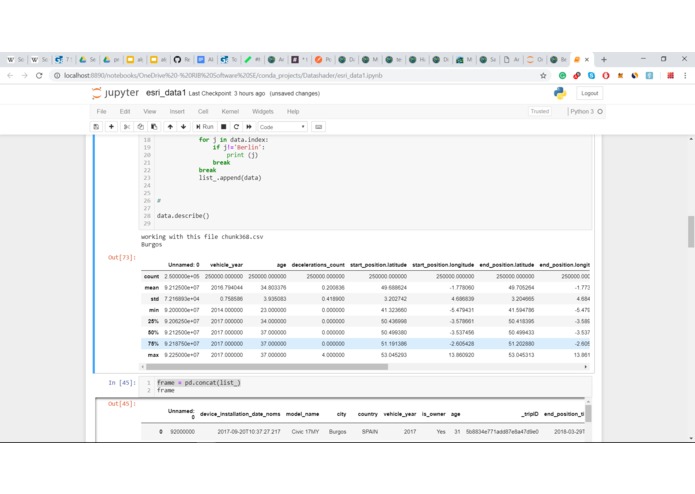Click the Trusted notebook indicator
This screenshot has height=494, width=695.
pos(540,111)
